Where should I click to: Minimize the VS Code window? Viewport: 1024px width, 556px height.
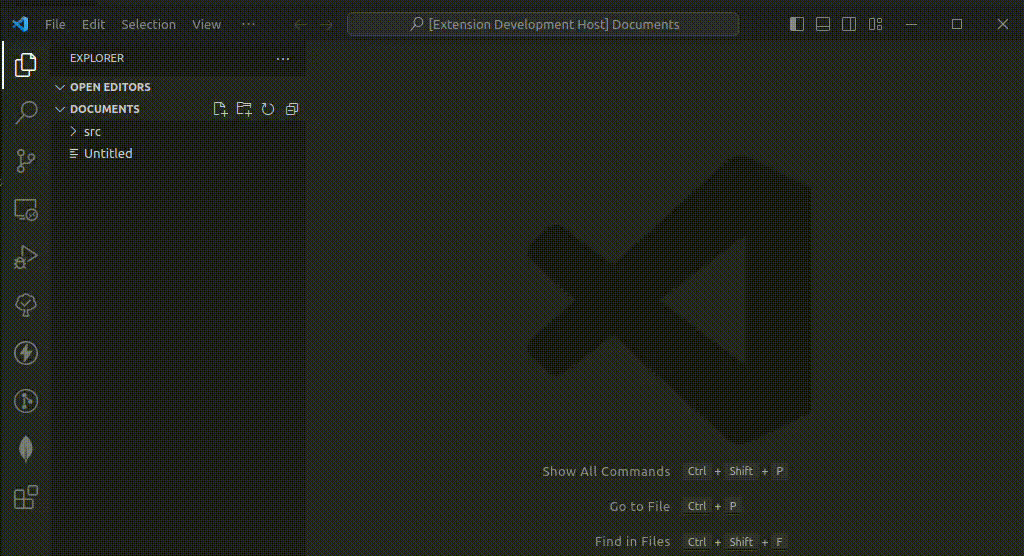point(912,24)
